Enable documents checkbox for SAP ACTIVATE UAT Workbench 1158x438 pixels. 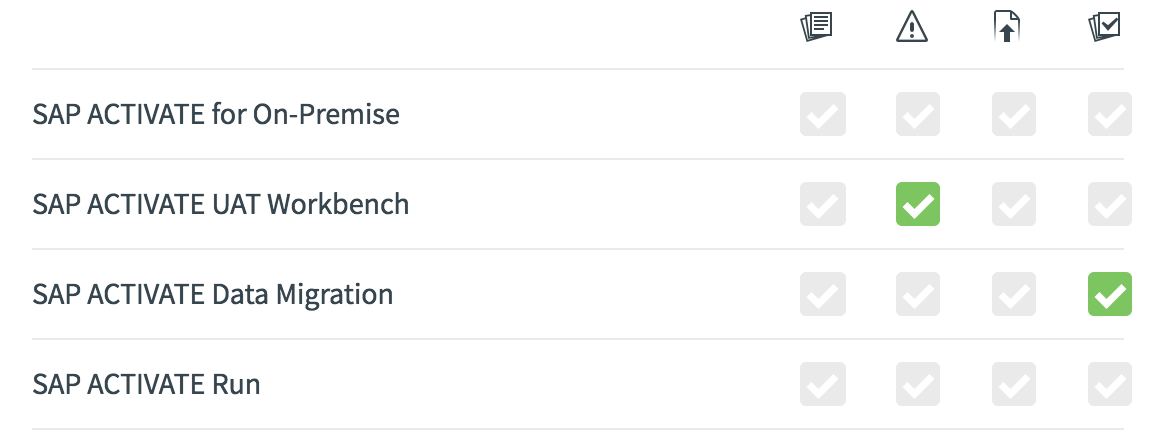pyautogui.click(x=823, y=204)
